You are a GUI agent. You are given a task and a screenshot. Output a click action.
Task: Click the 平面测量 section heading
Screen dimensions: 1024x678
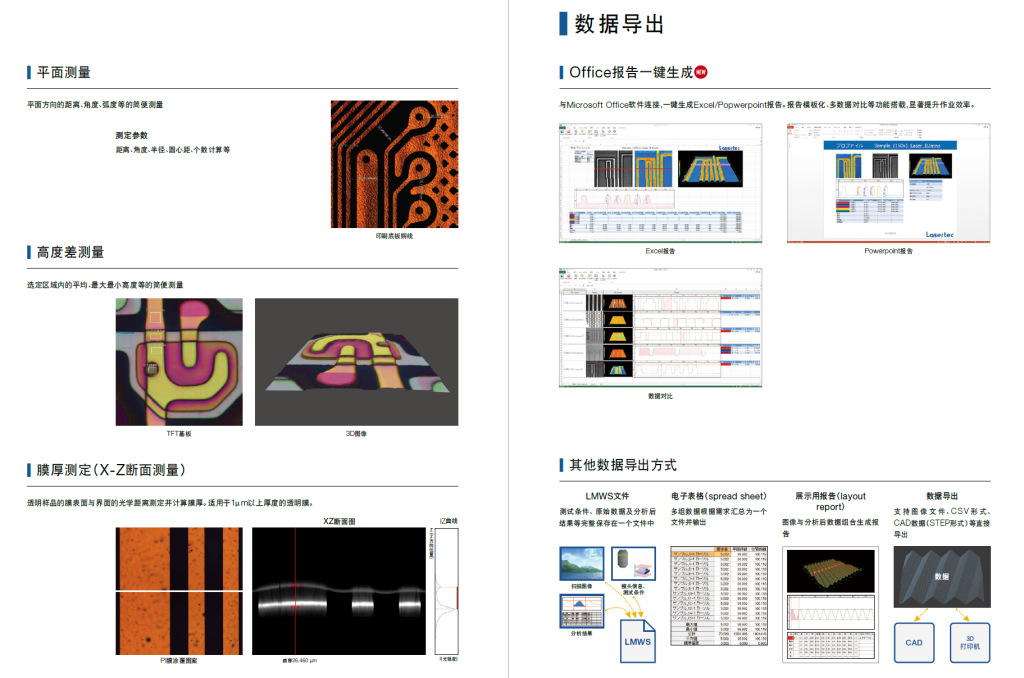64,72
